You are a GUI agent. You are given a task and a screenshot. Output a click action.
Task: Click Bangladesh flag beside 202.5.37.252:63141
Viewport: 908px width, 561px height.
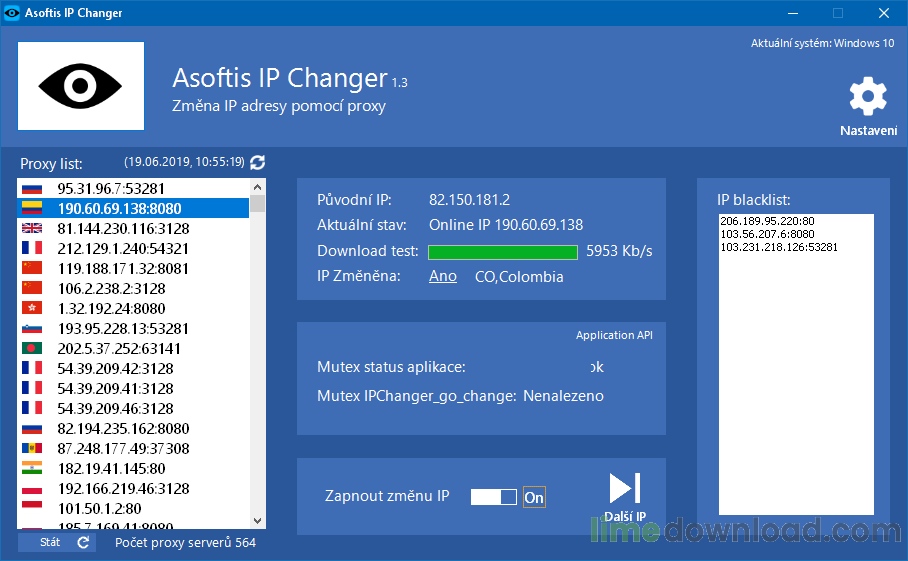pos(32,348)
